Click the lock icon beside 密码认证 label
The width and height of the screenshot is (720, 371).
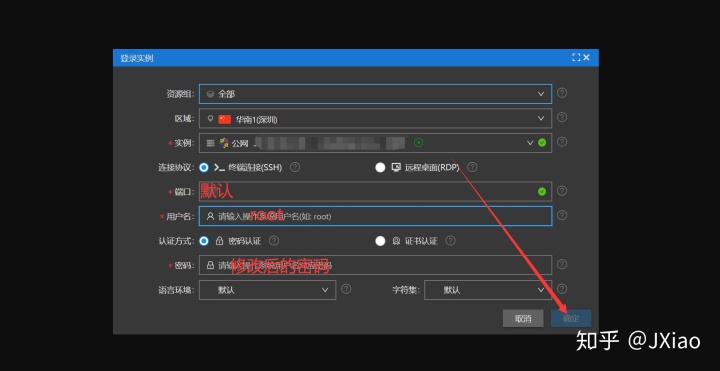click(x=219, y=241)
